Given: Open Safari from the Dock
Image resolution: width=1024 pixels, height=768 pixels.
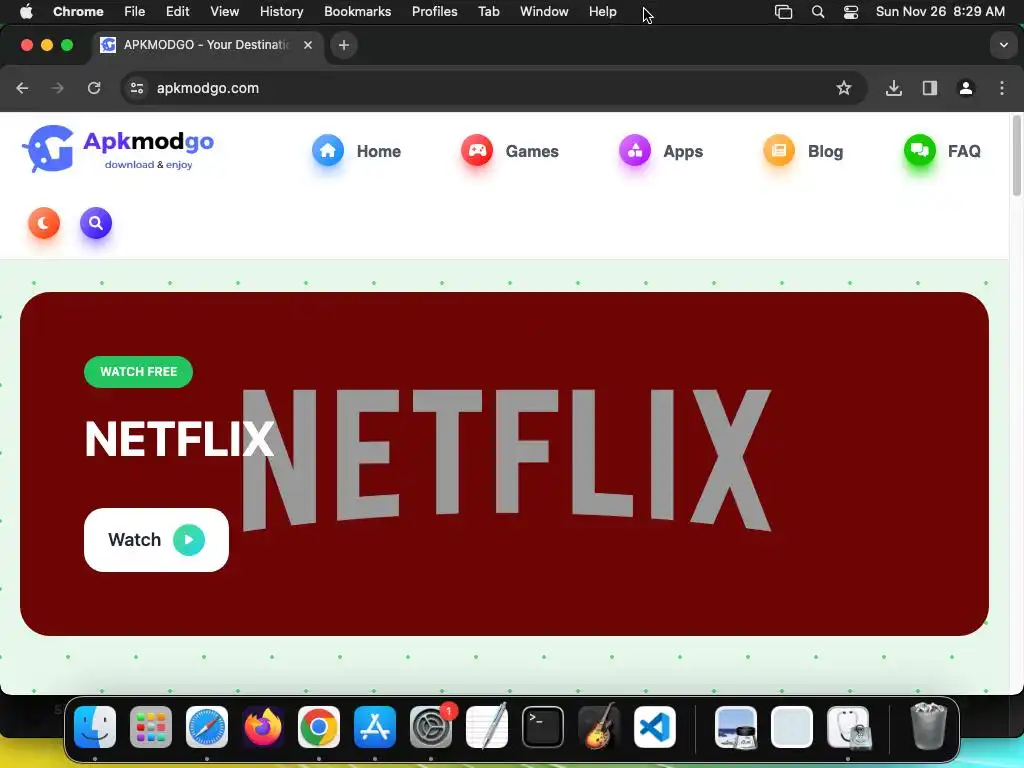Looking at the screenshot, I should coord(207,727).
